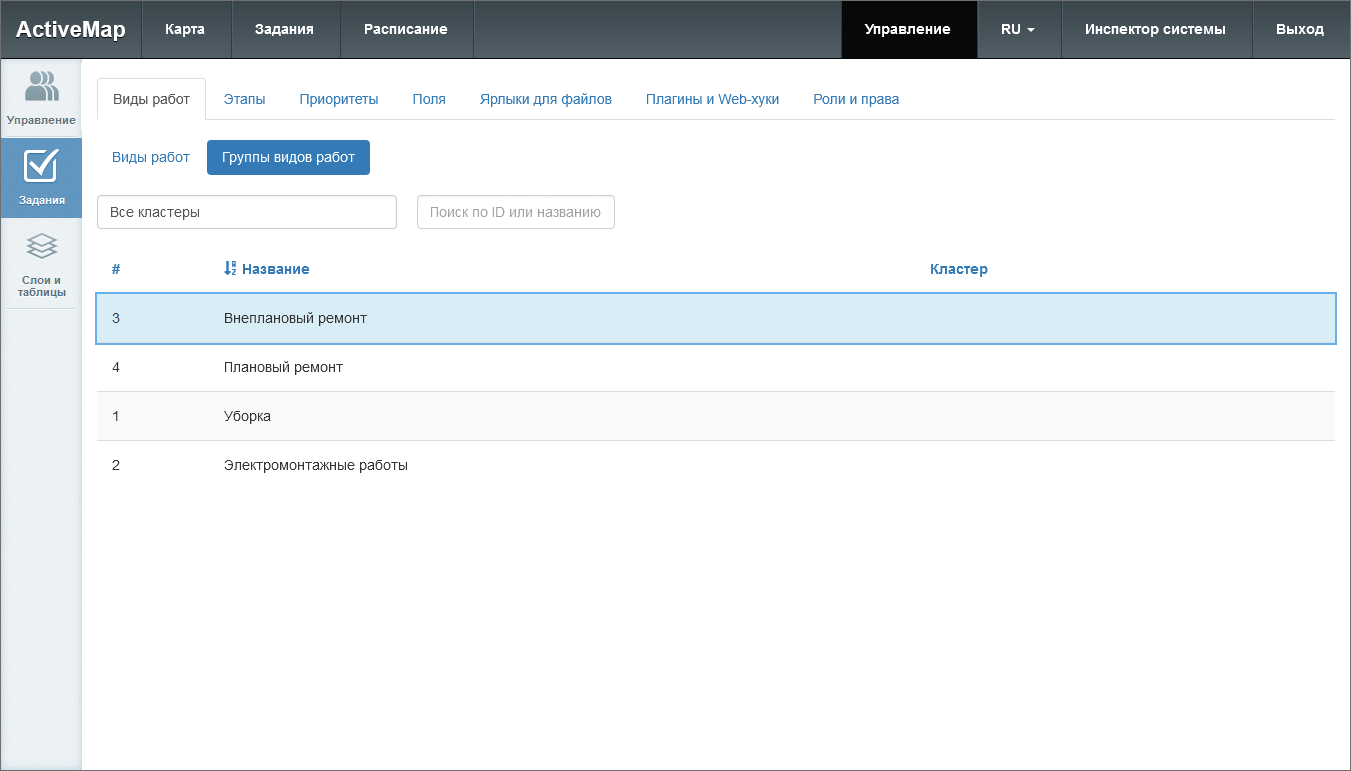Switch to the Этапы tab
This screenshot has height=771, width=1351.
point(244,99)
